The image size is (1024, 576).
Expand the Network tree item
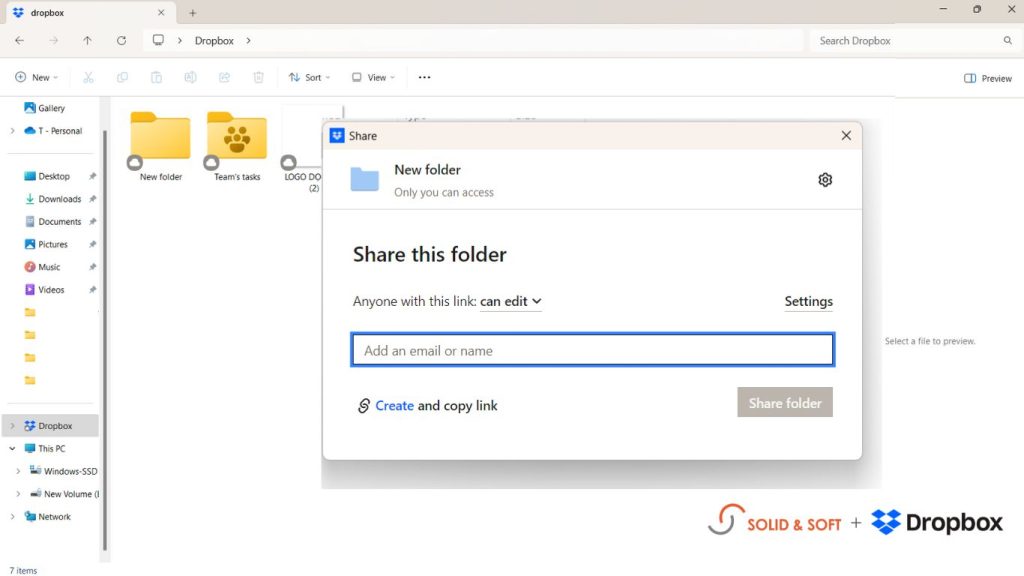12,517
